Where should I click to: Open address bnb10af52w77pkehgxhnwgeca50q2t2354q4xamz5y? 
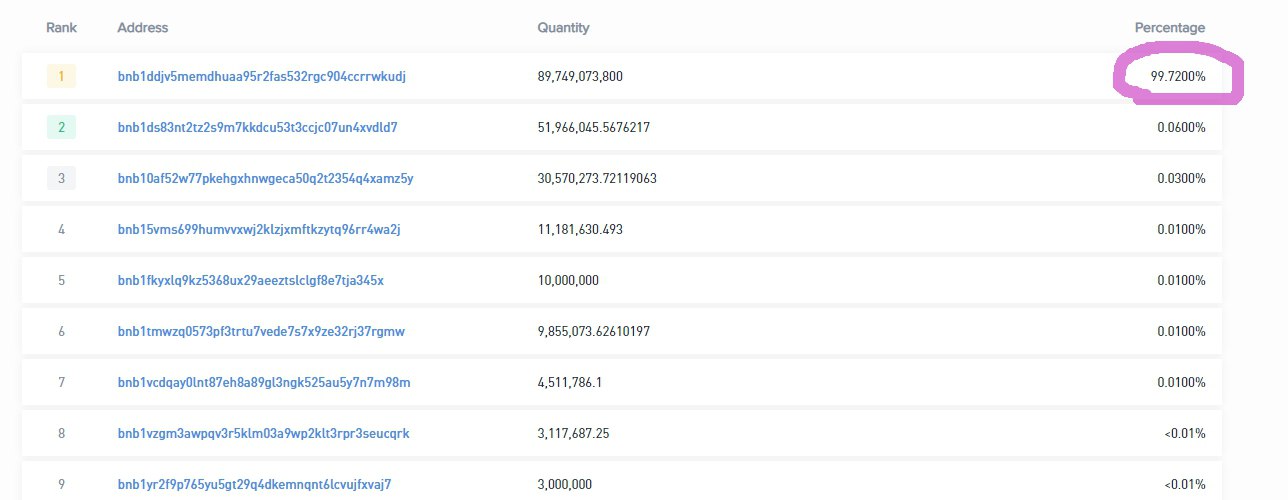coord(265,178)
